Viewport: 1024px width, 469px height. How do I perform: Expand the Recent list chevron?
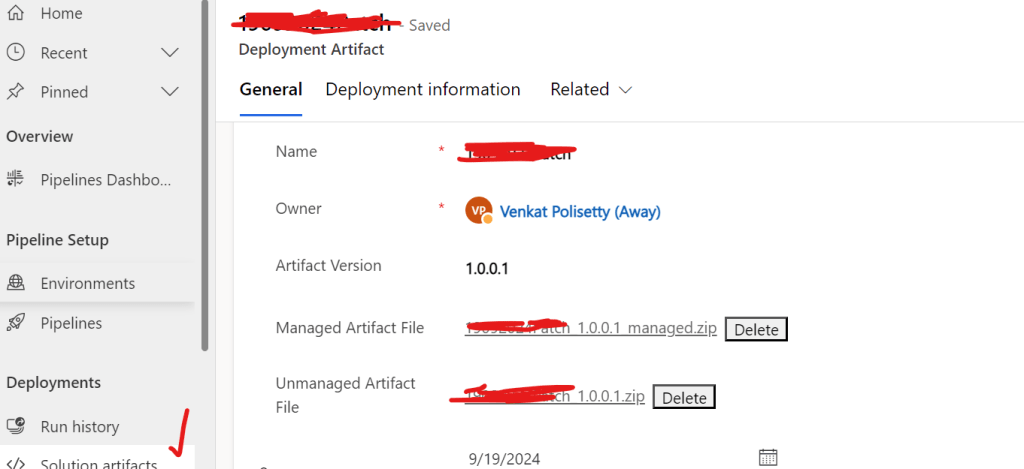(x=170, y=53)
